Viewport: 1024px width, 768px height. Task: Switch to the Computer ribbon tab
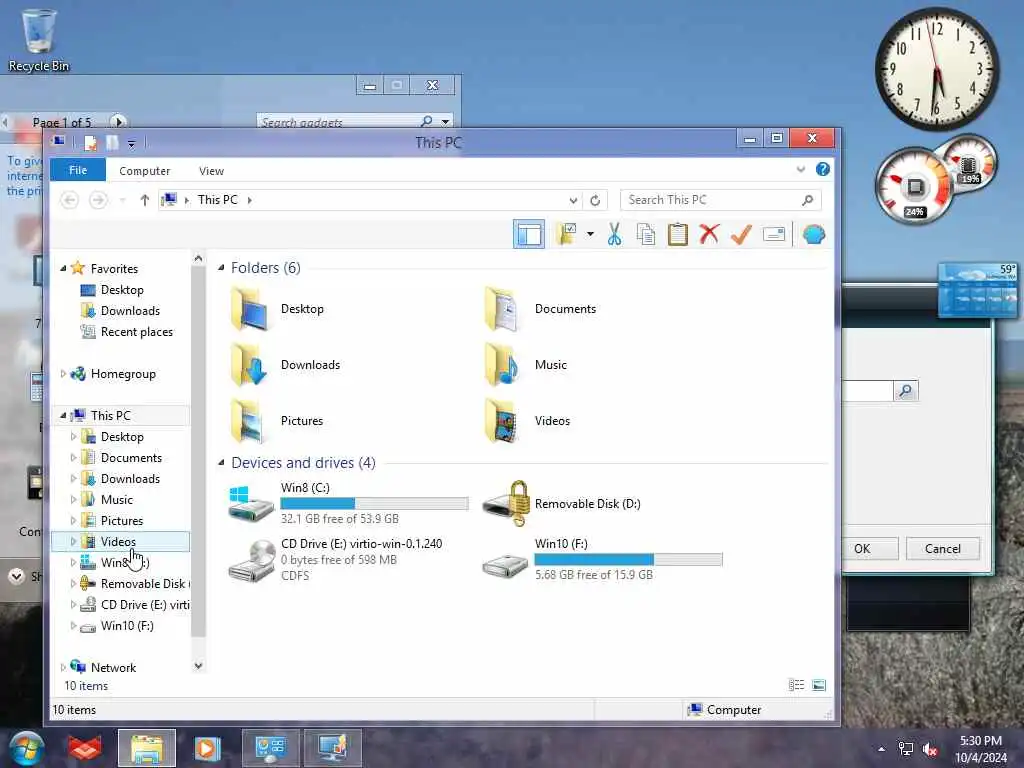144,170
